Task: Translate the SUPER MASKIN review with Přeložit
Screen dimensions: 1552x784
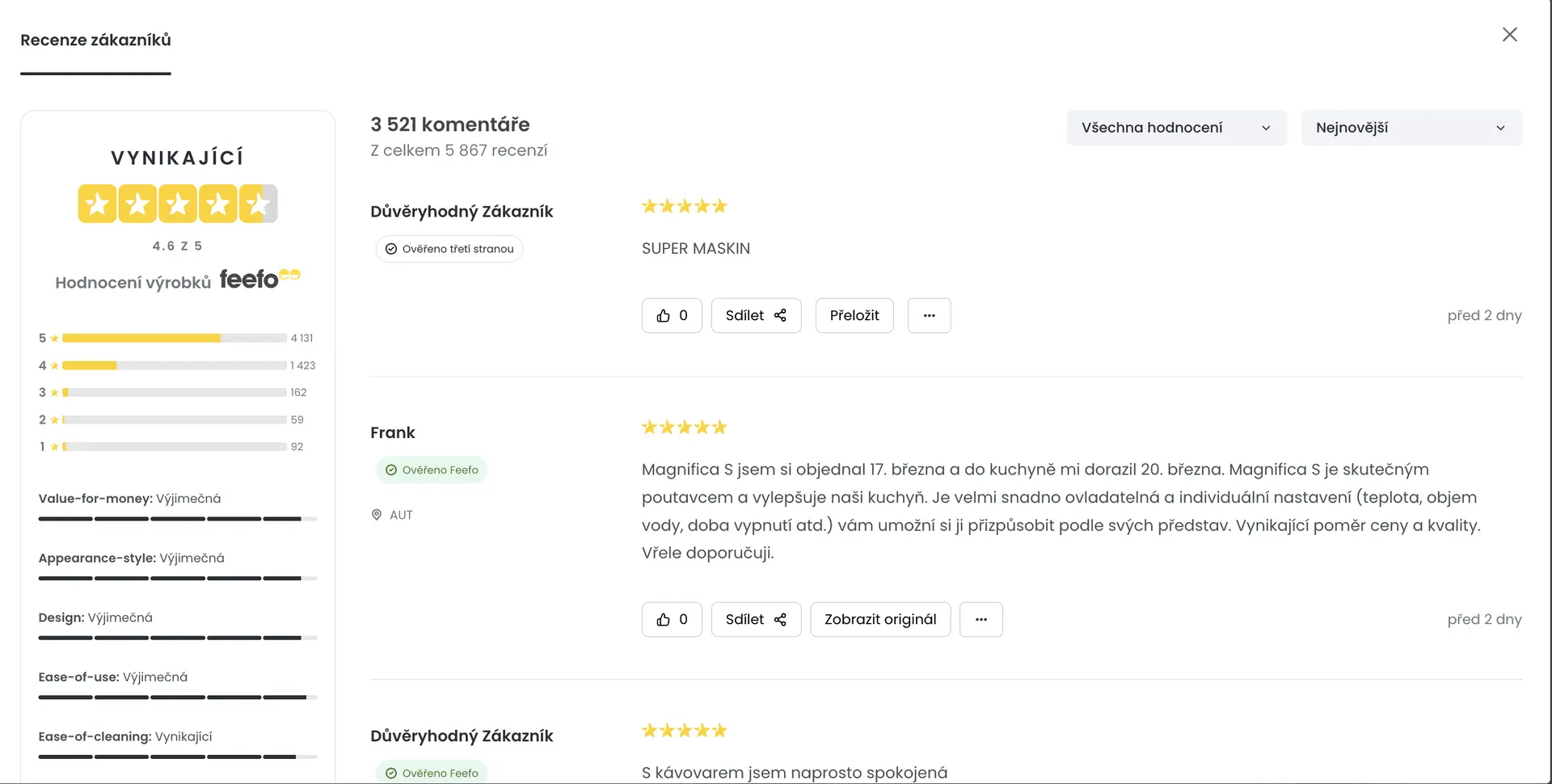Action: point(854,315)
